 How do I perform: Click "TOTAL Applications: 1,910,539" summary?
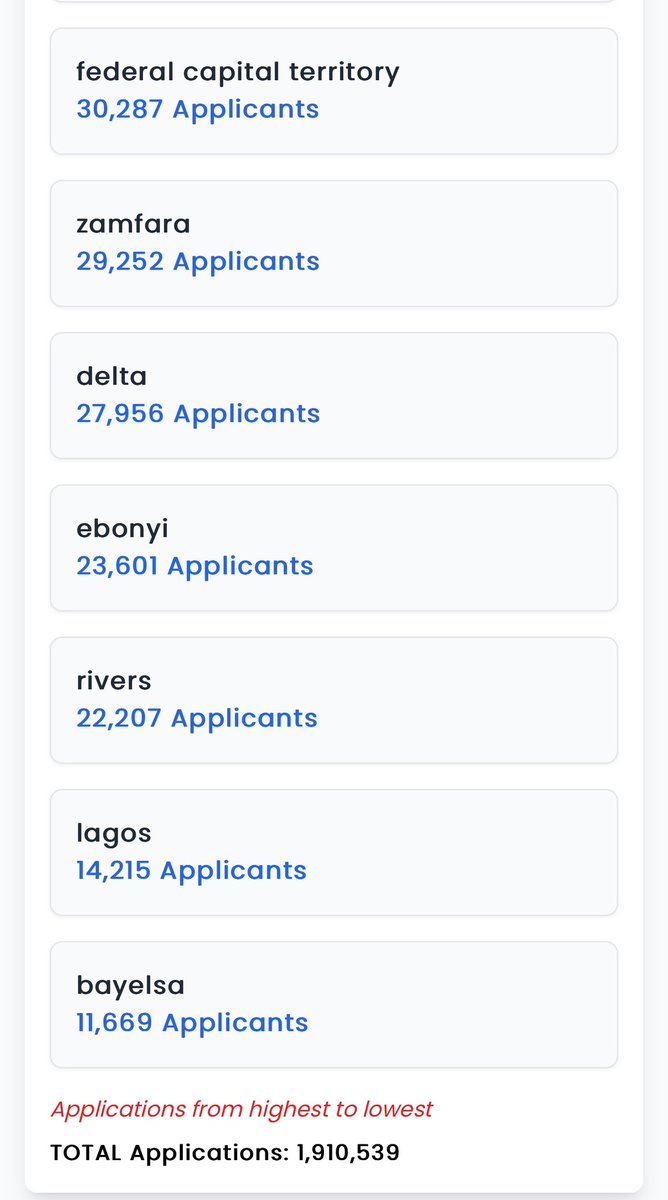[x=225, y=1153]
